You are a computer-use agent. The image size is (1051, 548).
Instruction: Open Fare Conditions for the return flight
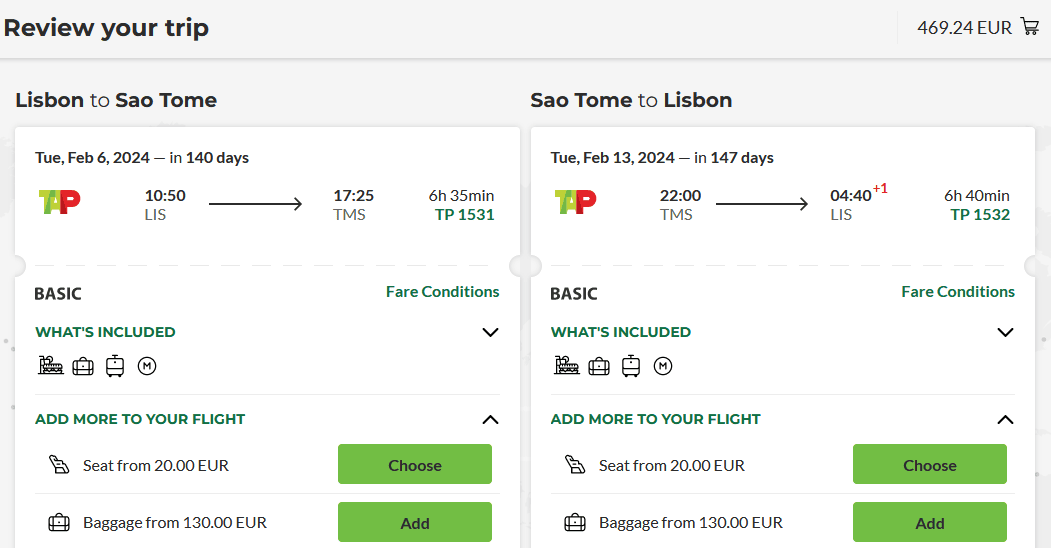tap(957, 292)
